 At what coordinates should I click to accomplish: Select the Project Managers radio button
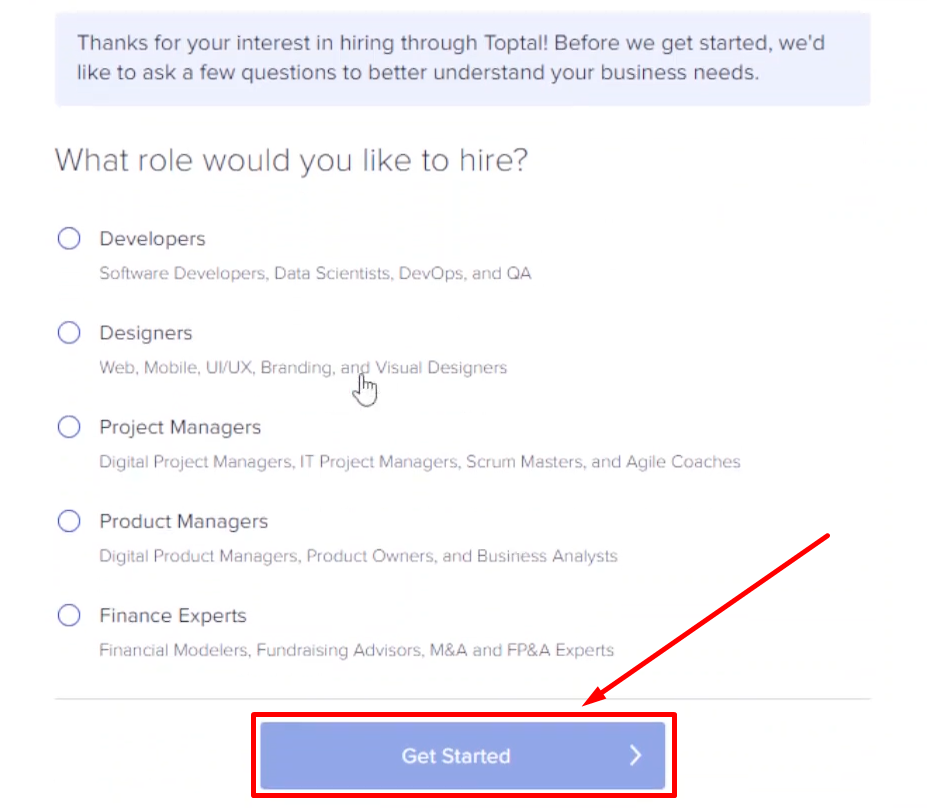coord(69,426)
